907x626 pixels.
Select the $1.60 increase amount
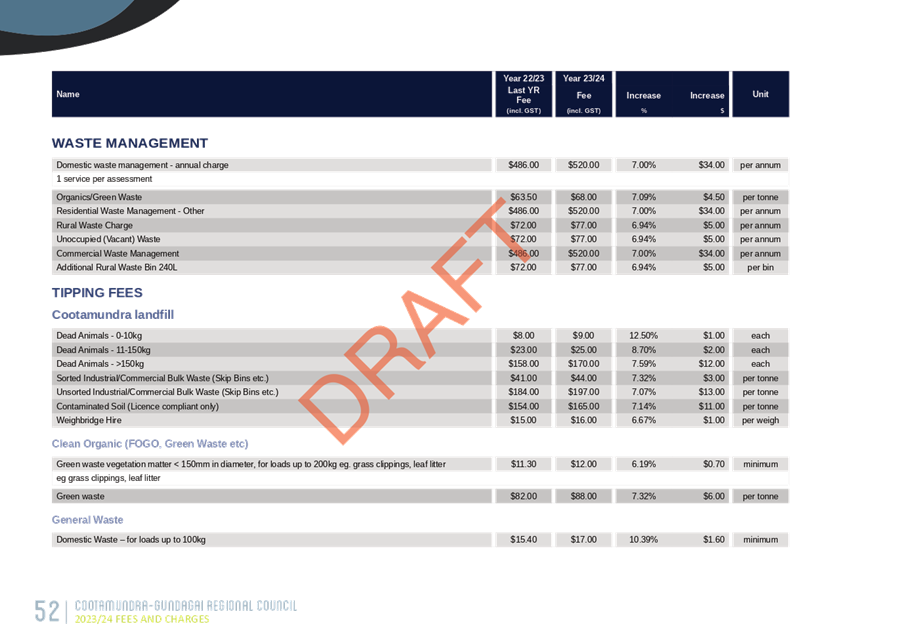click(x=714, y=540)
